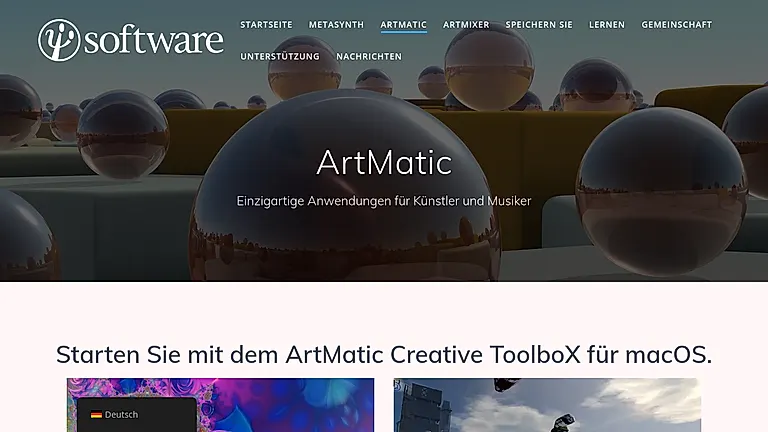Click the ArtMatic hero title

(384, 163)
